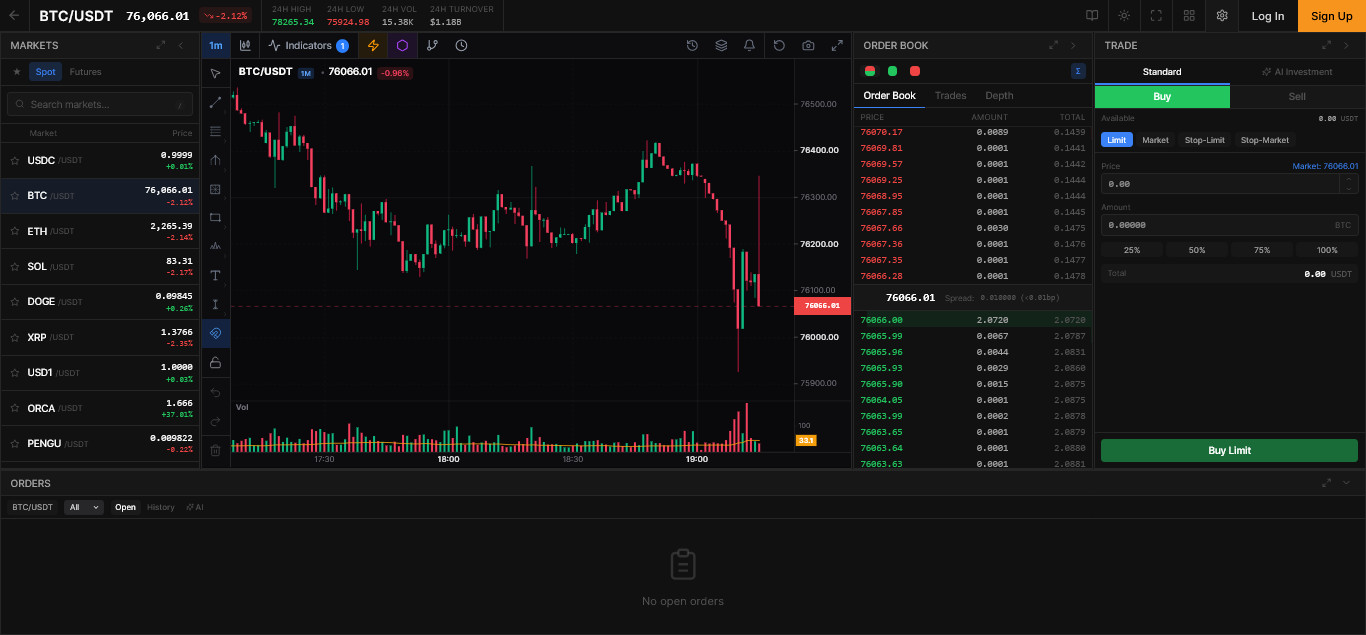Click the clock icon beside the branch icon
The width and height of the screenshot is (1366, 635).
(x=461, y=45)
